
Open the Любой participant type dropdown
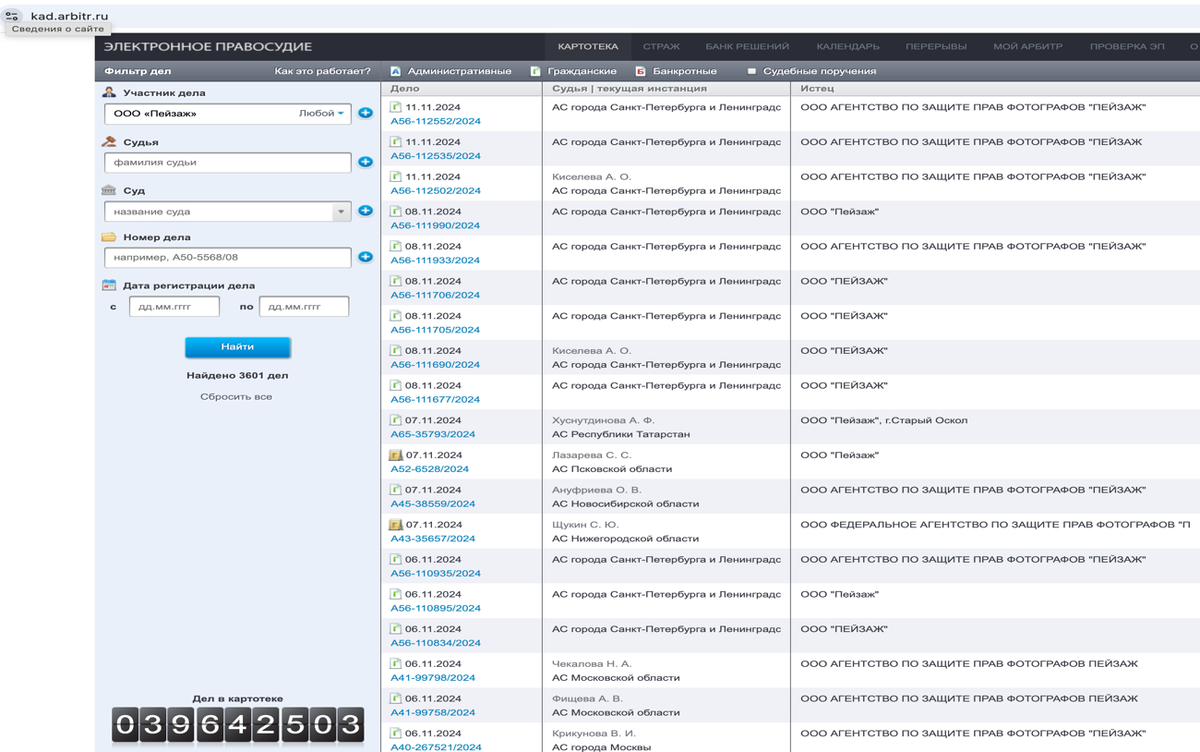pos(321,113)
